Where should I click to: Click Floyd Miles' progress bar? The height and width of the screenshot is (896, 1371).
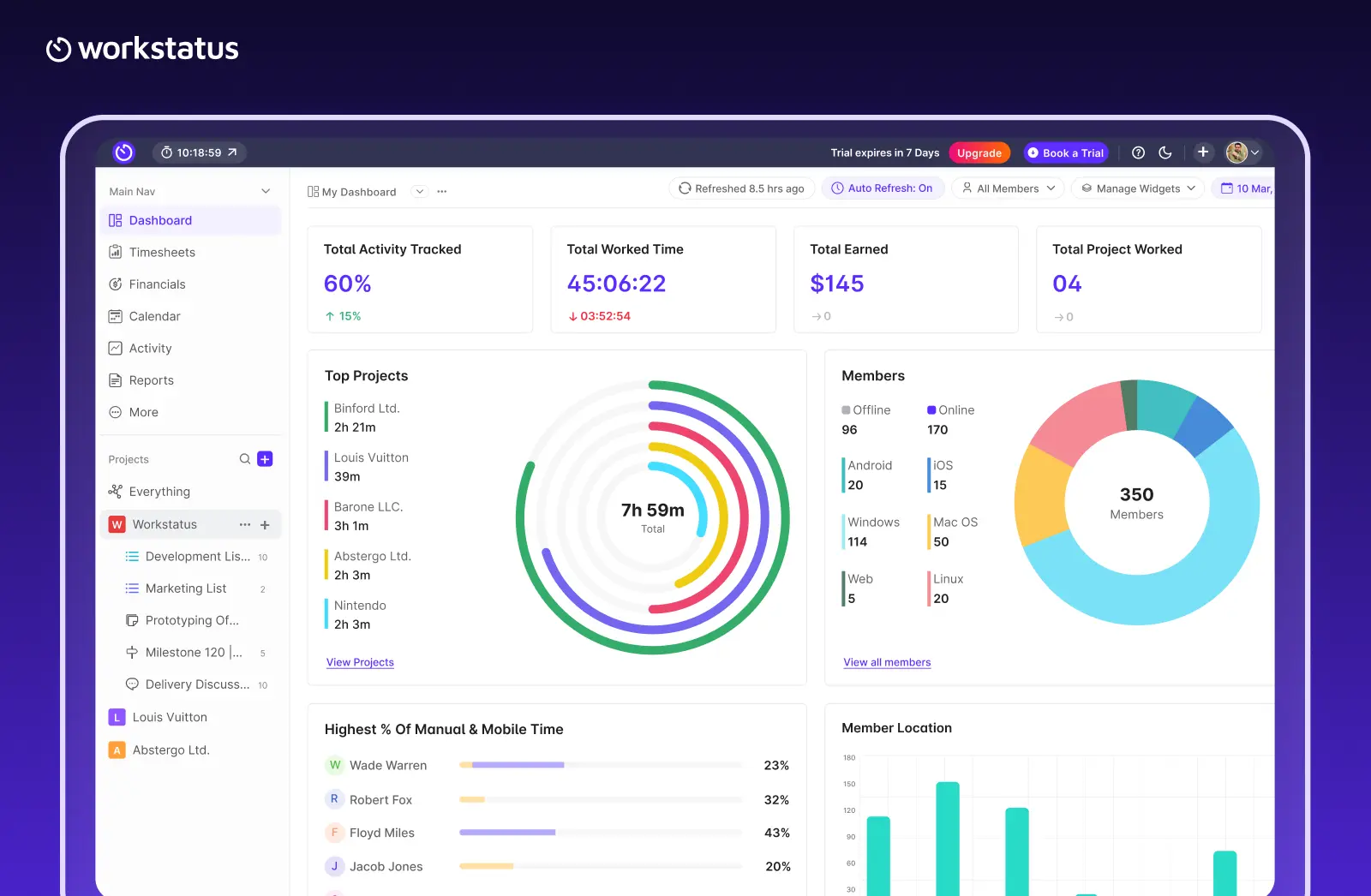point(601,833)
